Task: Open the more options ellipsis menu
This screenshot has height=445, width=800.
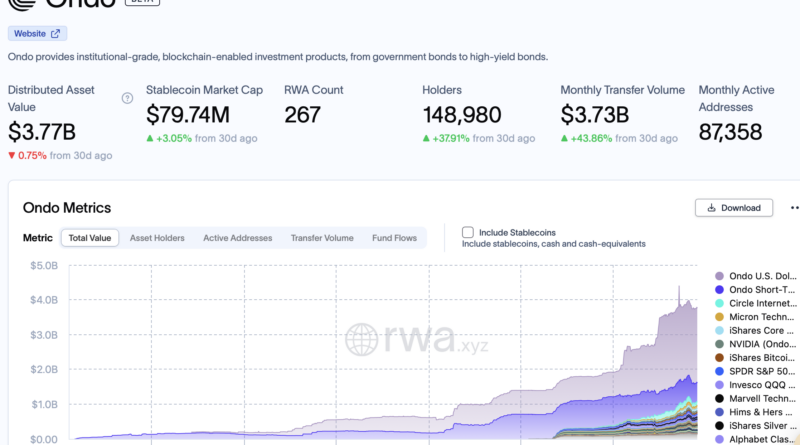Action: click(794, 208)
